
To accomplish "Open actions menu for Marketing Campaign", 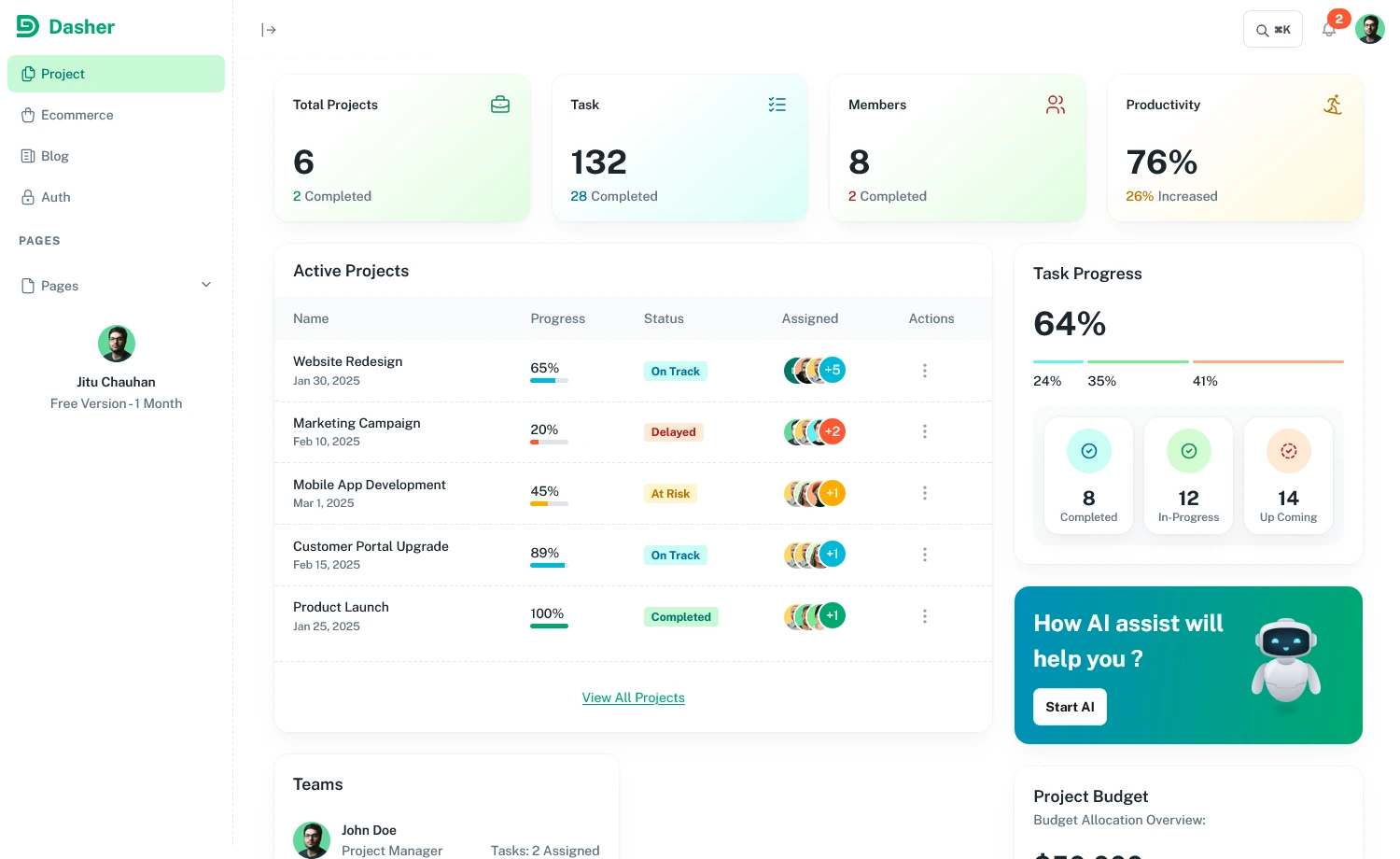I will 925,431.
